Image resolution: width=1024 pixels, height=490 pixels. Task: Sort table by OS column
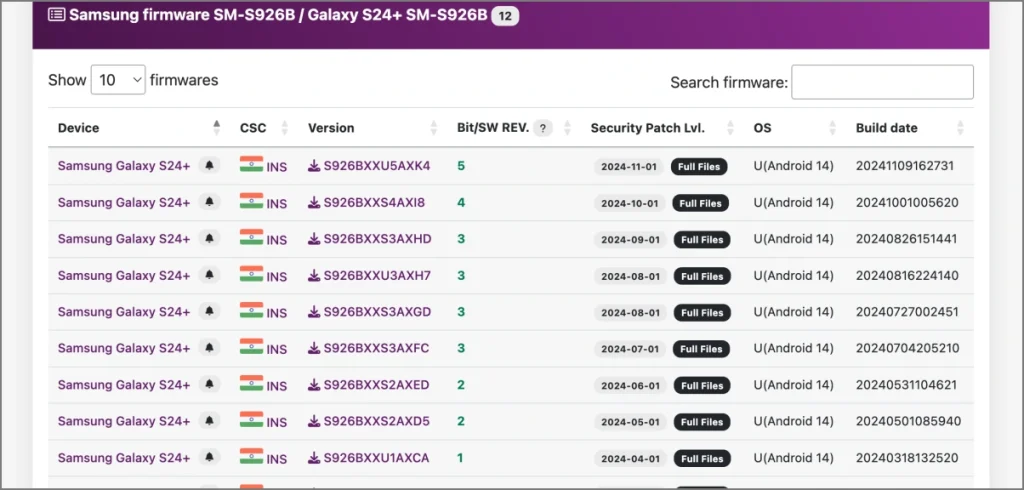pos(830,128)
